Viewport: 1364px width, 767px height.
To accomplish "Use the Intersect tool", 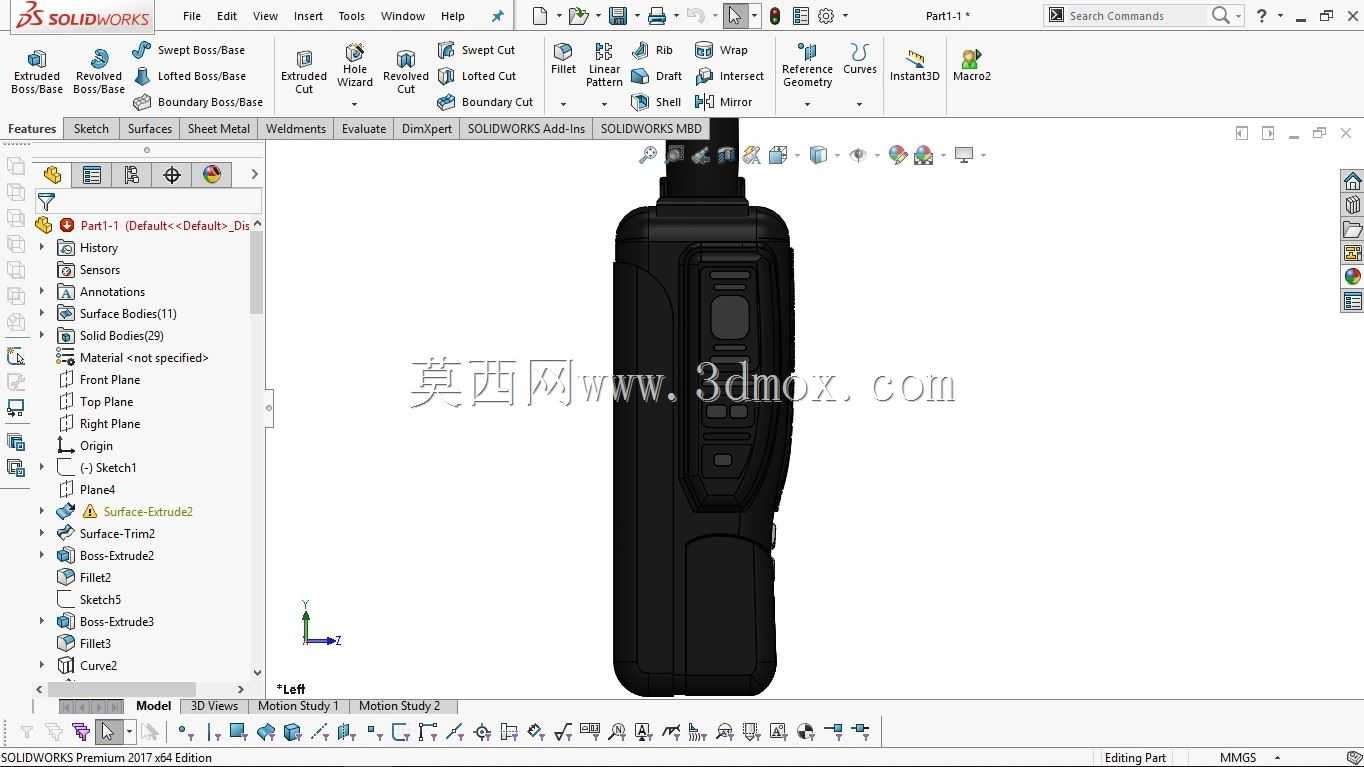I will coord(729,76).
